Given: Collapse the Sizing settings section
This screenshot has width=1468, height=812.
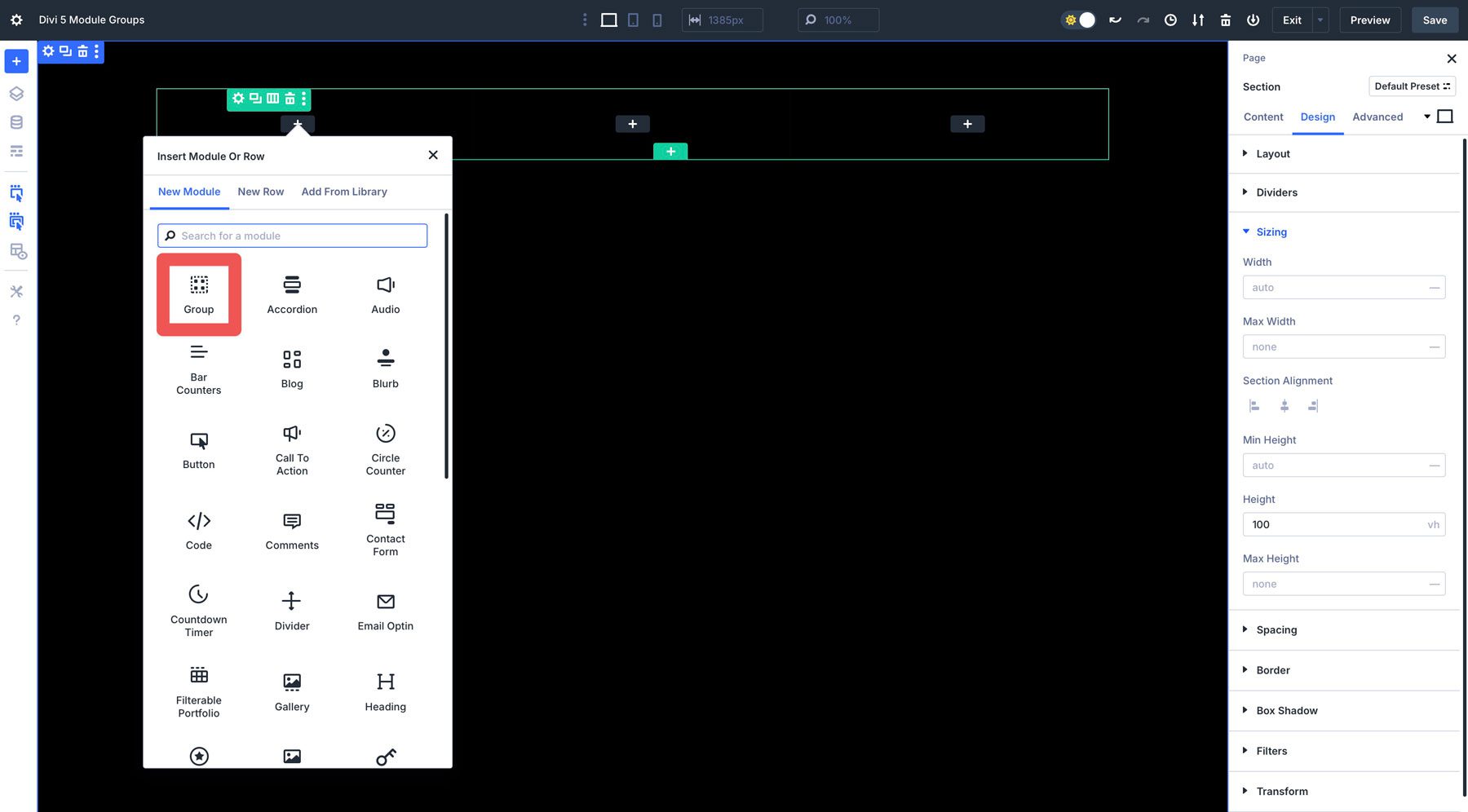Looking at the screenshot, I should [1271, 232].
